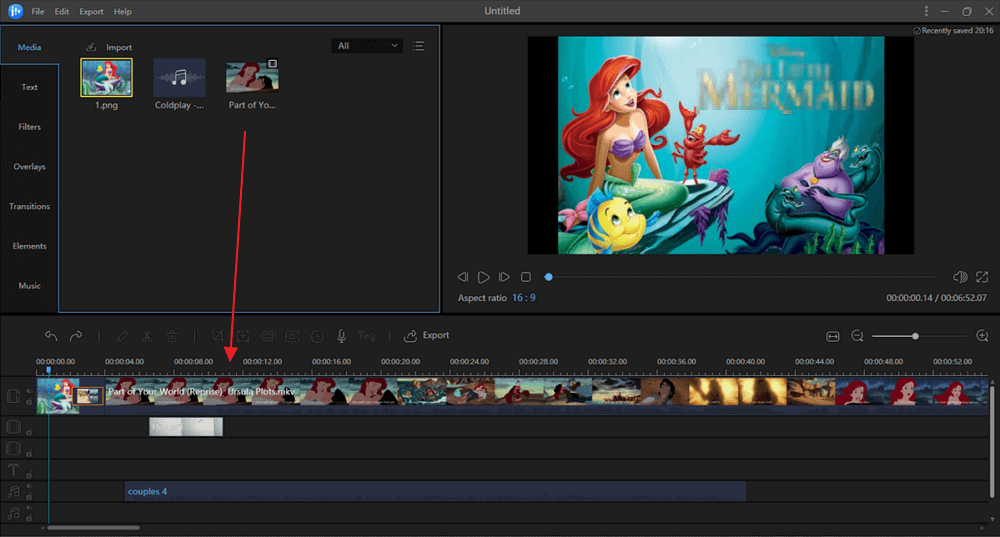This screenshot has width=1000, height=537.
Task: Click the trash delete icon
Action: pos(172,336)
